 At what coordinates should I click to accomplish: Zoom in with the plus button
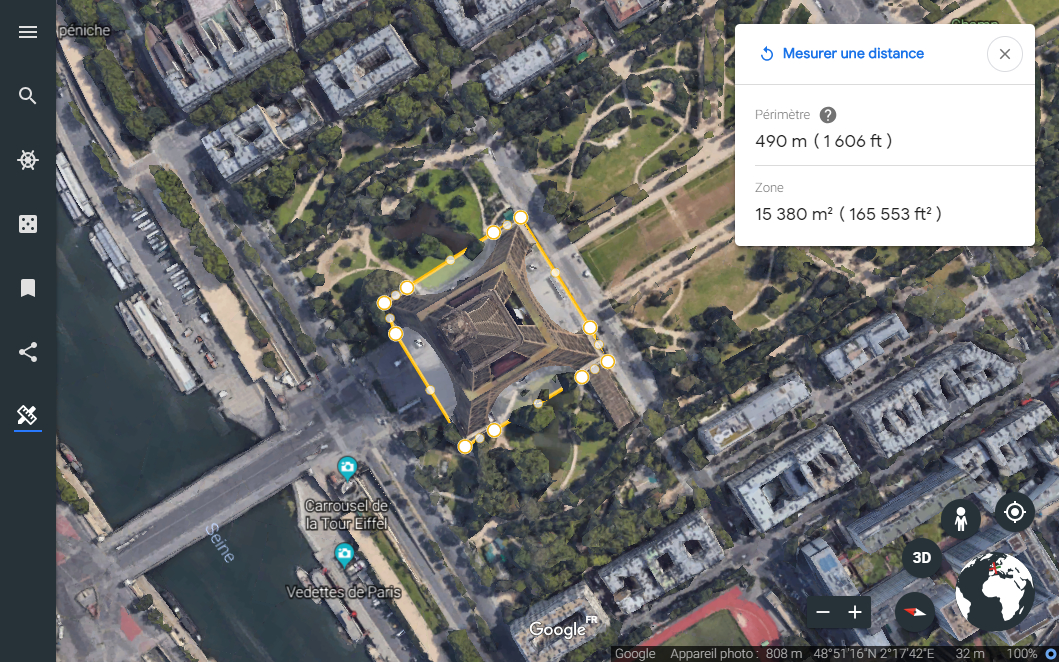click(854, 611)
